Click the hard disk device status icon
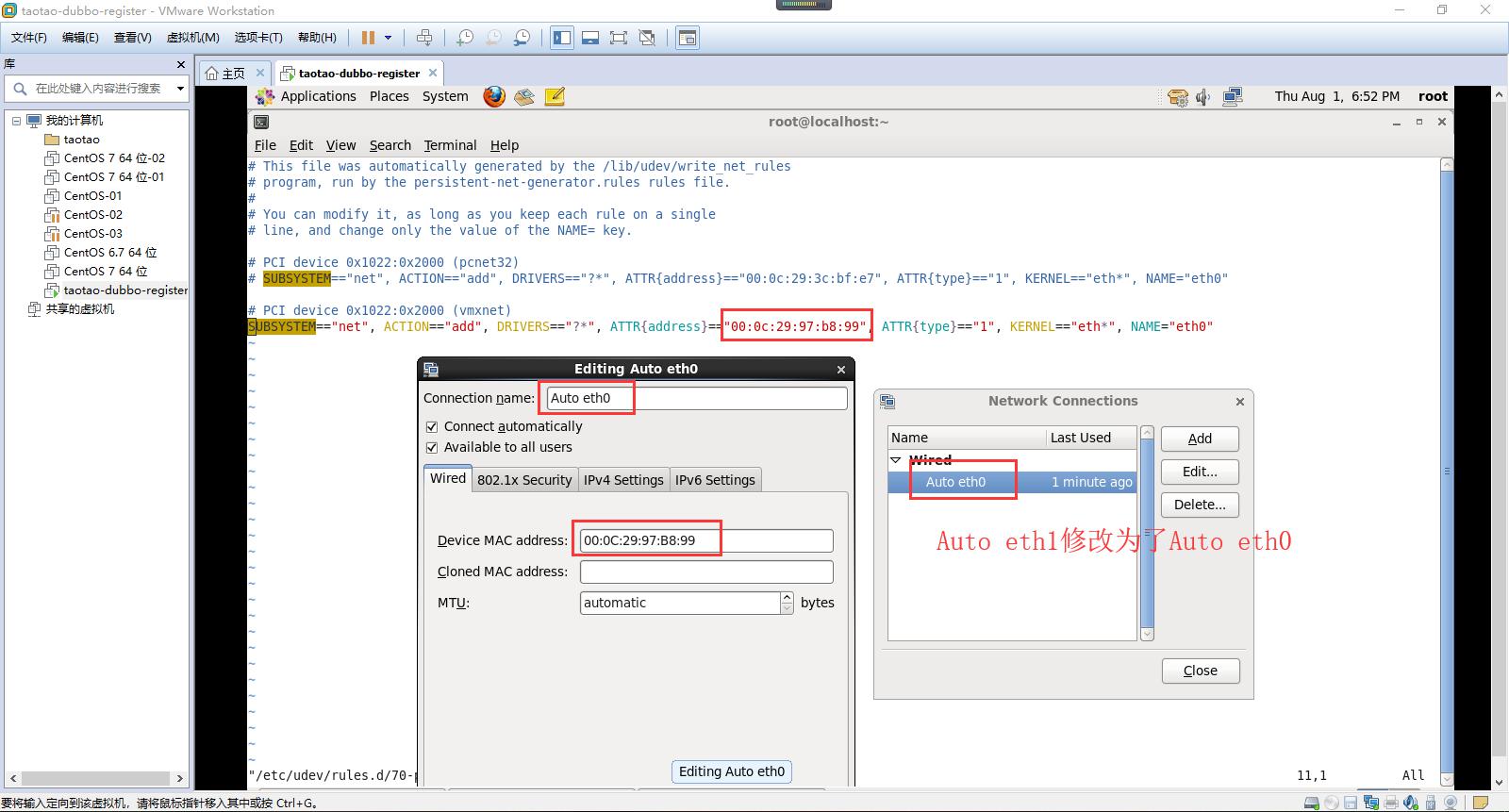 click(1311, 804)
